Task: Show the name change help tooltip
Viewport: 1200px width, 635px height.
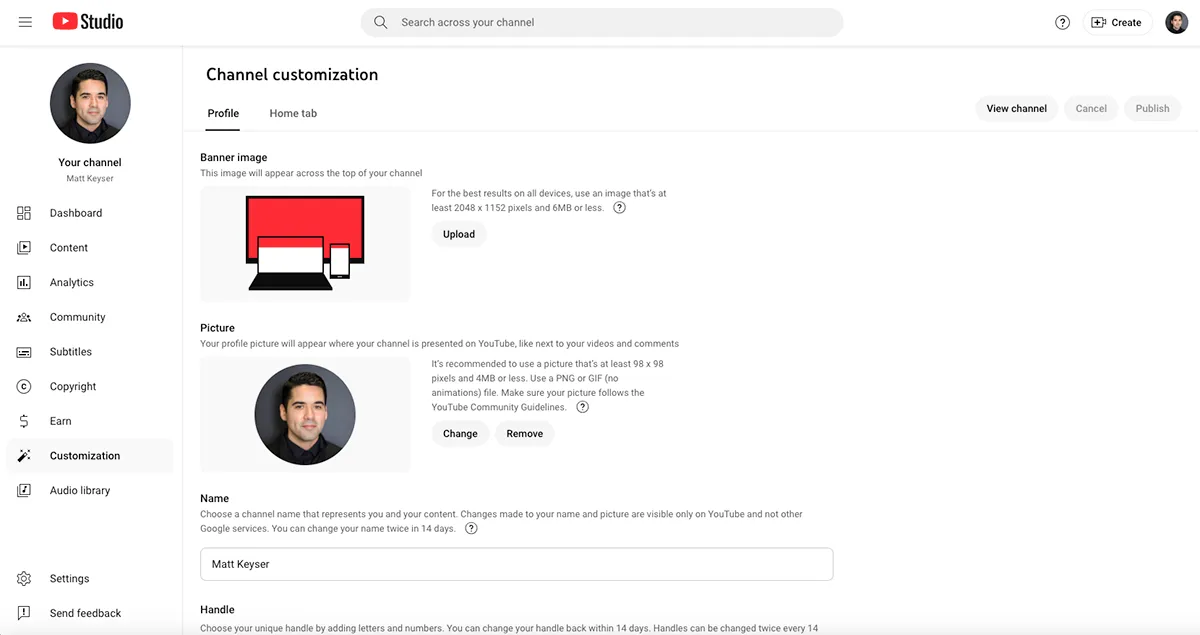Action: tap(471, 529)
